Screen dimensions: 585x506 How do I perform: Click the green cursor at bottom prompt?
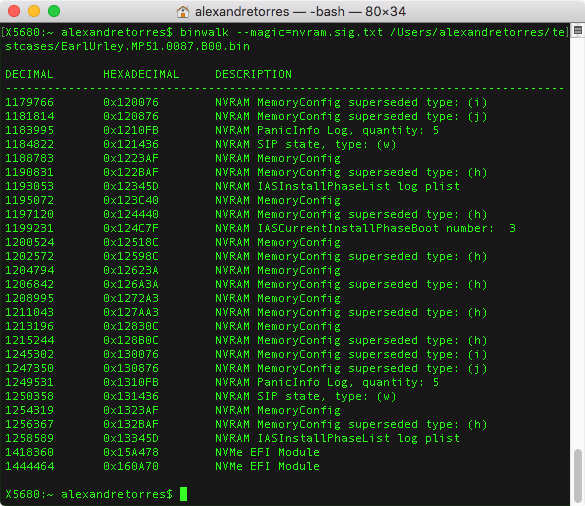pos(183,494)
